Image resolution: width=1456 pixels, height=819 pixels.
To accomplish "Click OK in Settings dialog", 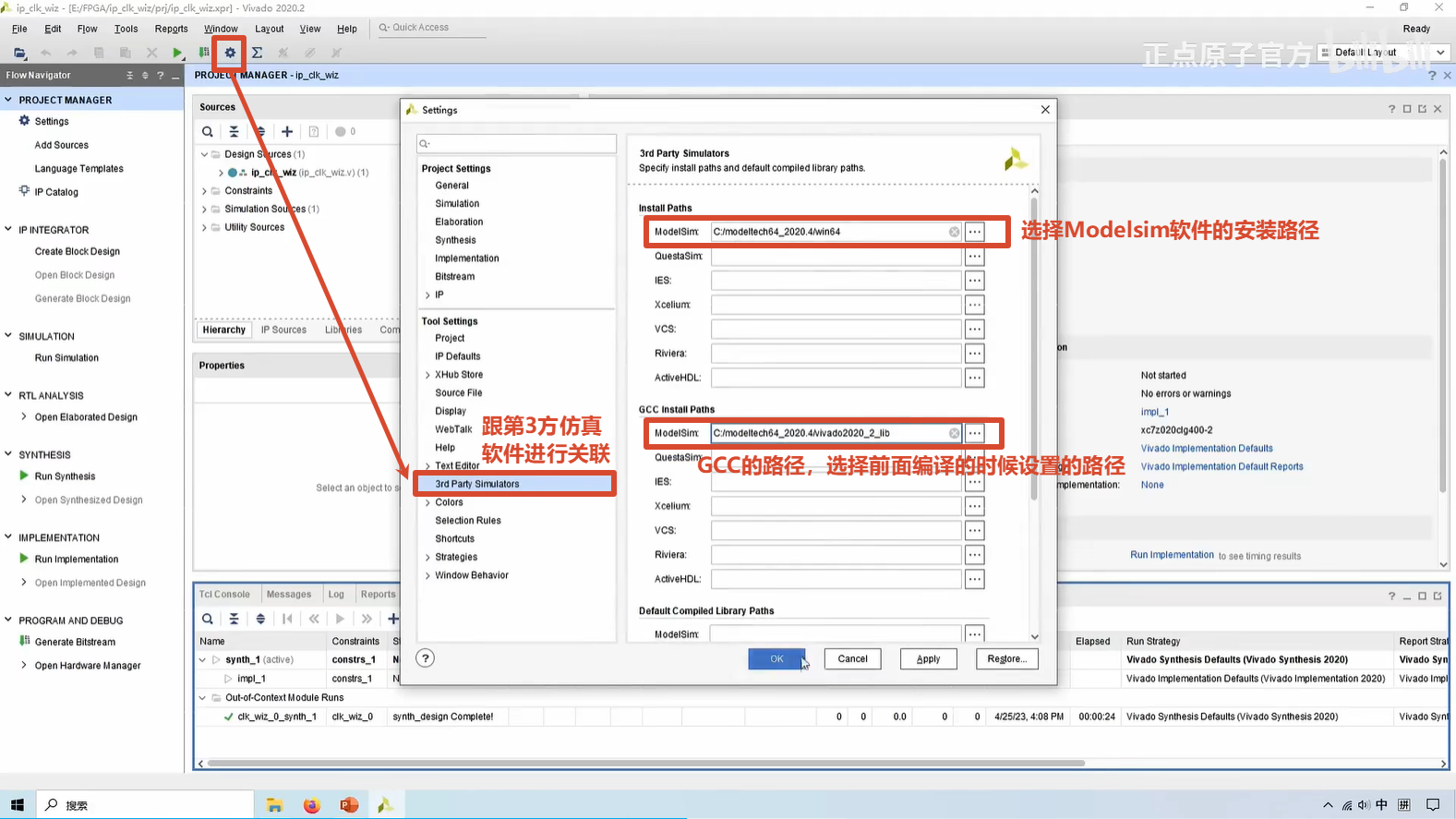I will coord(776,658).
